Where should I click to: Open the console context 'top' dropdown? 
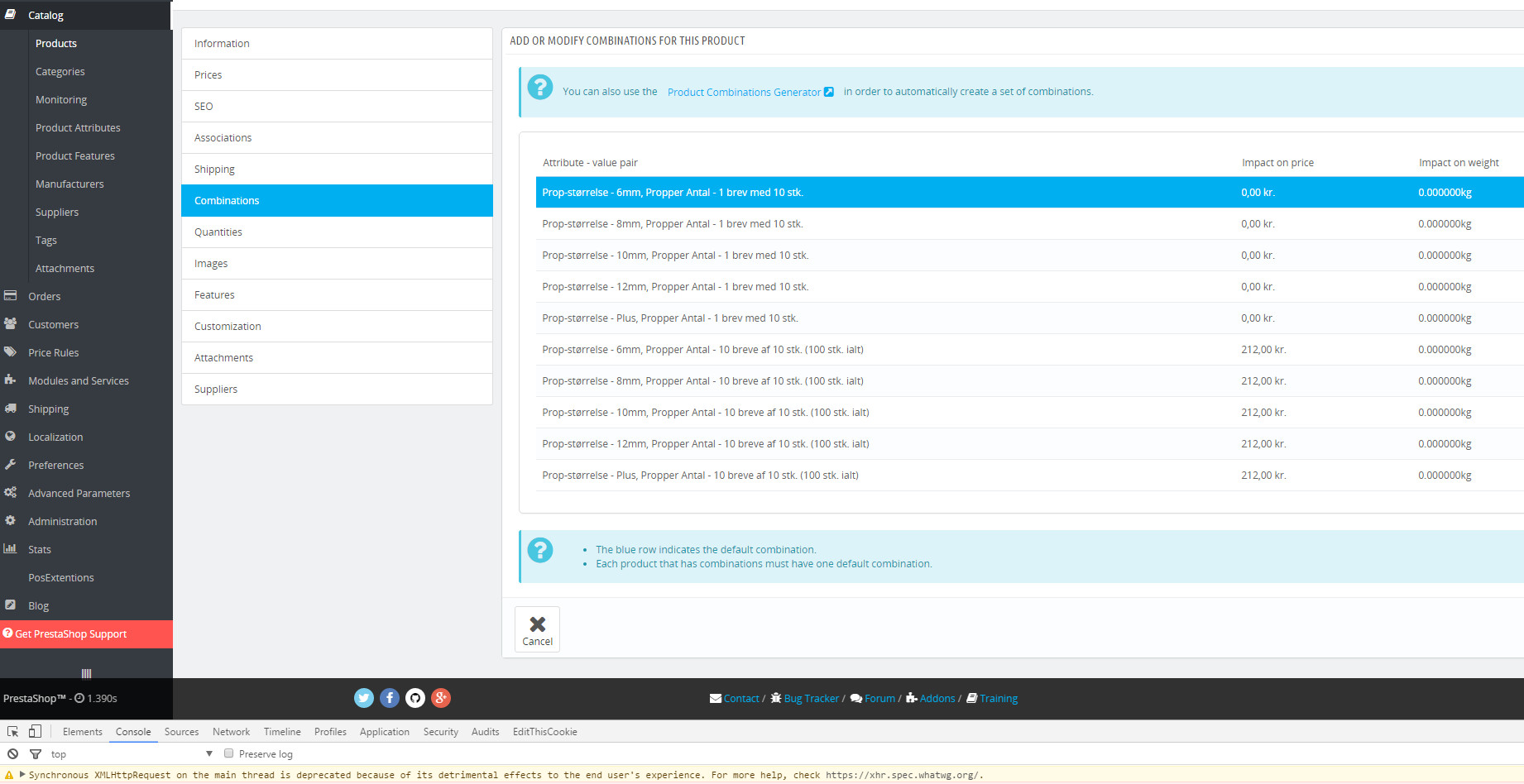[x=132, y=754]
